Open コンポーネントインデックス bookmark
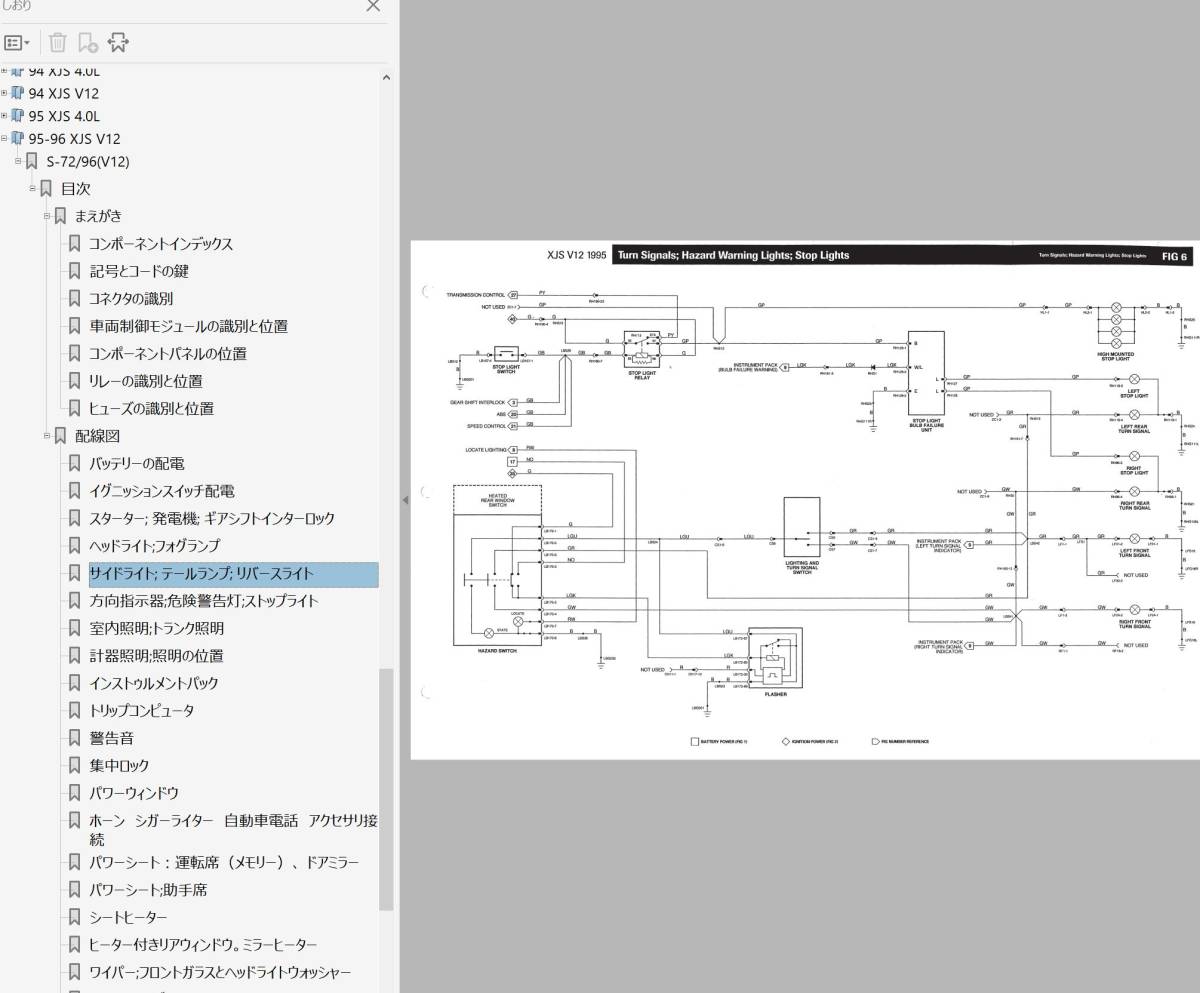Screen dimensions: 1200x993 pos(161,244)
